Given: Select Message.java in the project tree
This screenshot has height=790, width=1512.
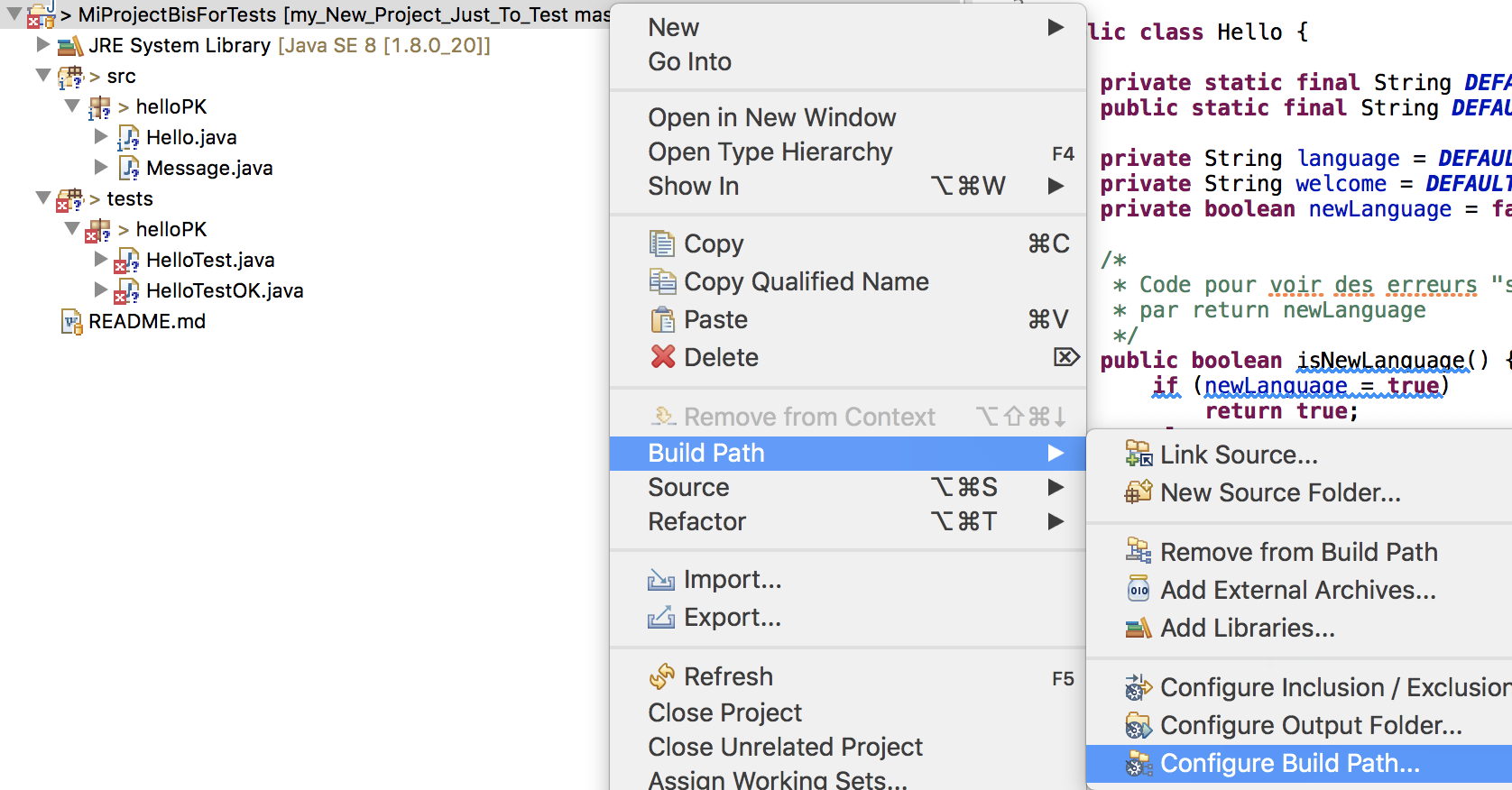Looking at the screenshot, I should [x=209, y=168].
